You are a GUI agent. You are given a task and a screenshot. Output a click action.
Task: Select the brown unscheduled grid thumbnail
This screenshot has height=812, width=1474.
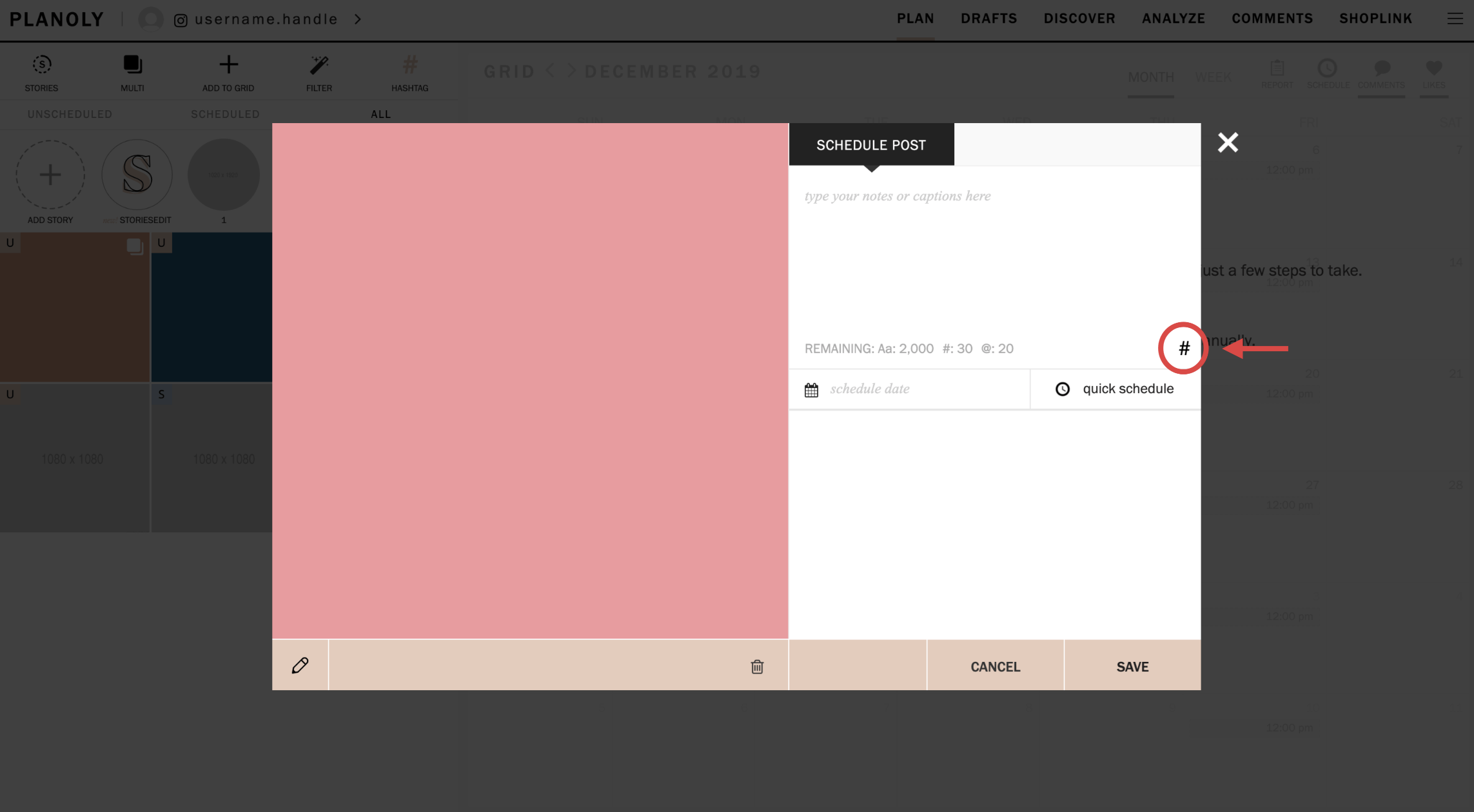click(75, 307)
